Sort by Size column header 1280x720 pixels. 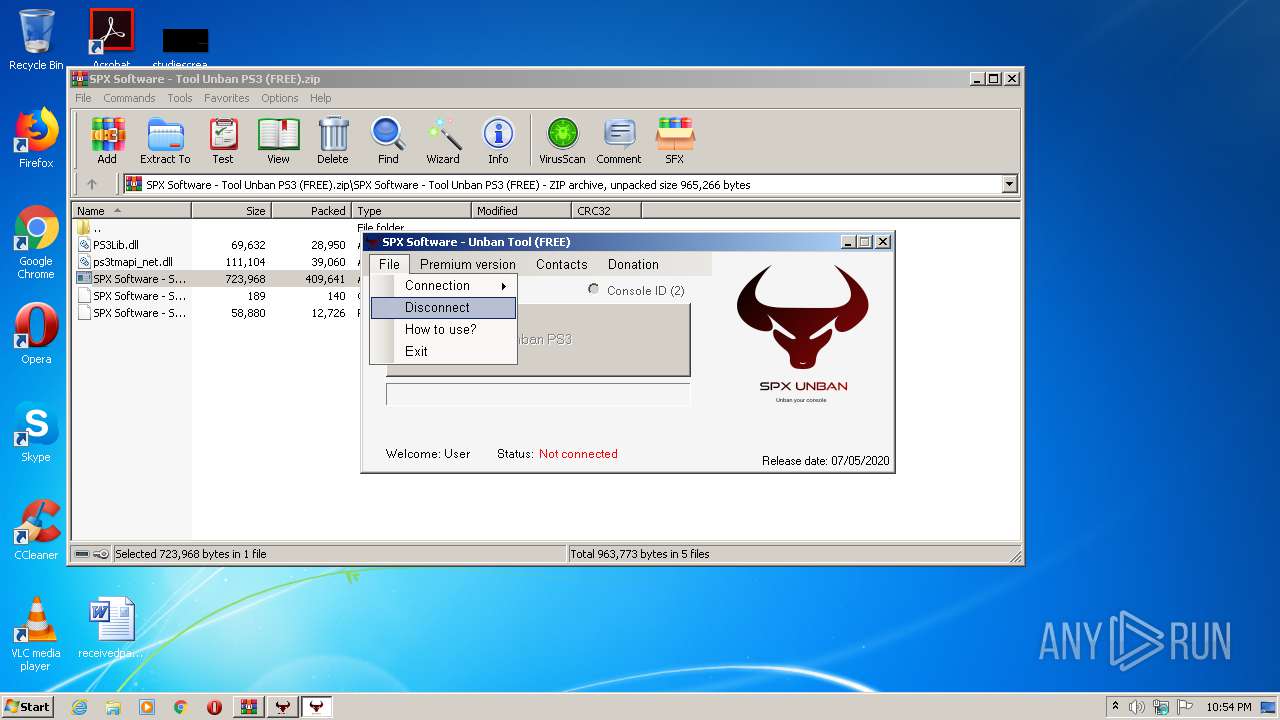tap(231, 210)
